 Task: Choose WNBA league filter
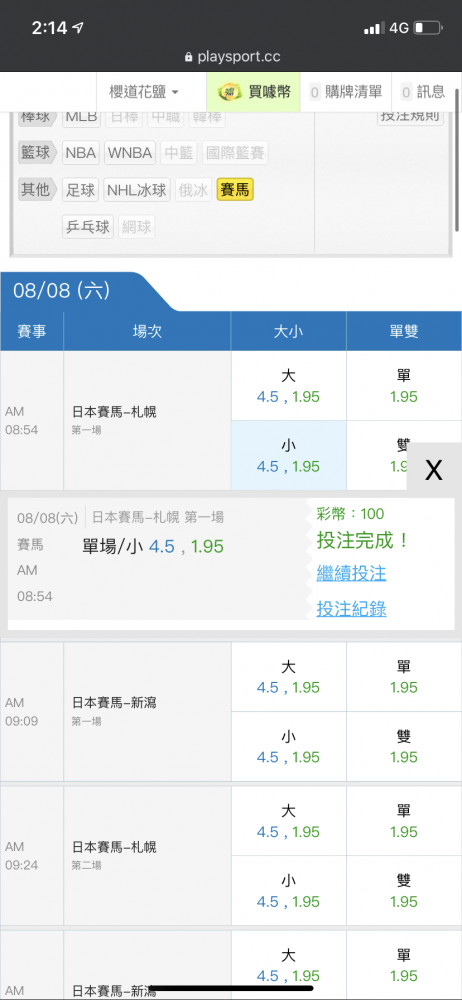click(130, 153)
